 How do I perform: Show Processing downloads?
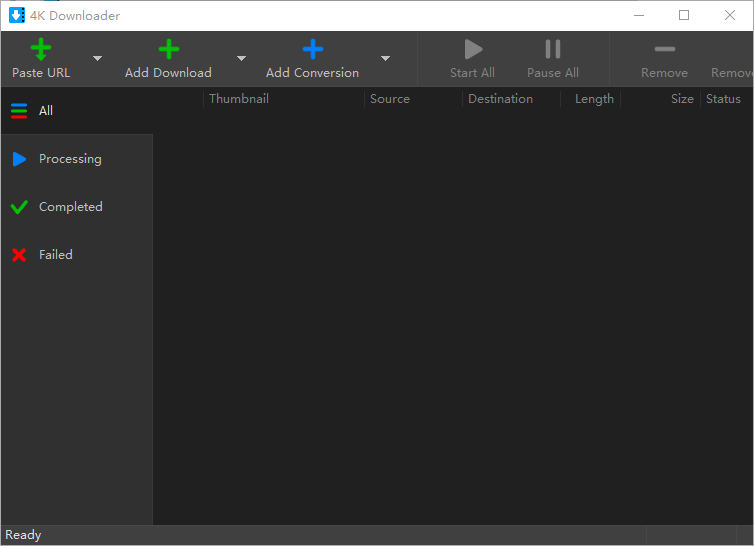pyautogui.click(x=77, y=159)
